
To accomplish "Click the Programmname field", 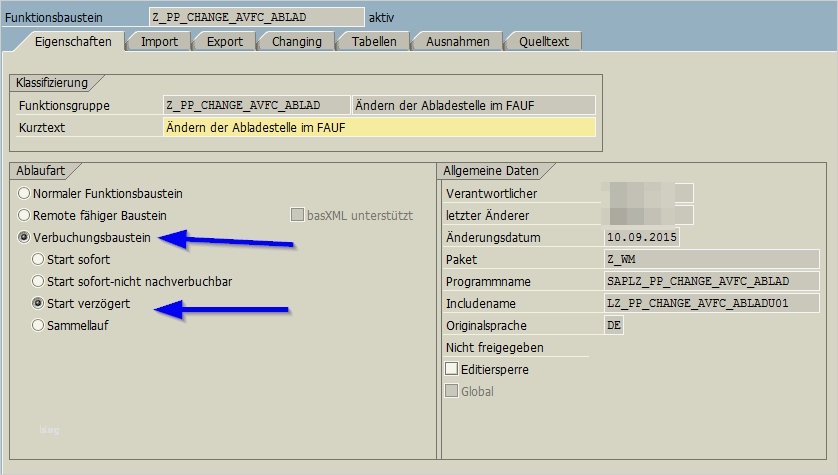I will pos(711,281).
